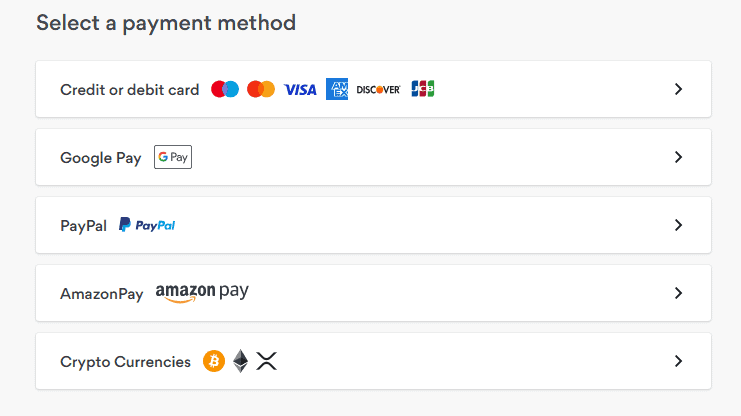Click the JCB card logo

(423, 89)
